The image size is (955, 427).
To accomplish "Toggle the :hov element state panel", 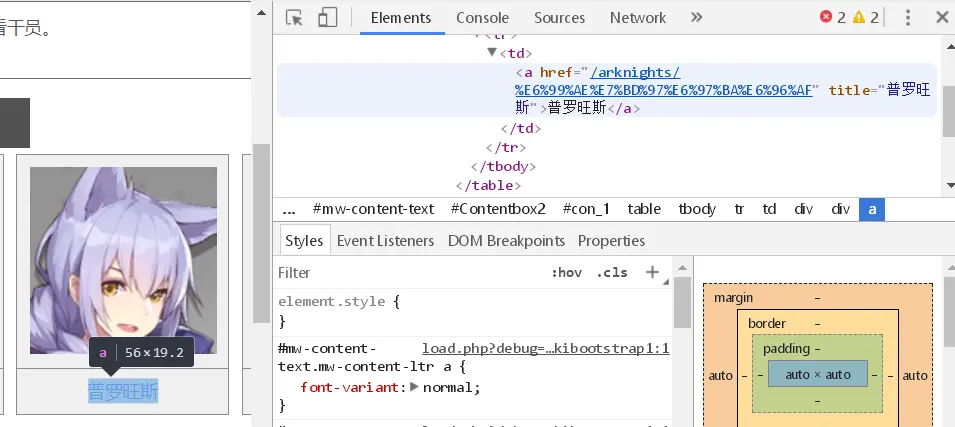I will [x=566, y=272].
